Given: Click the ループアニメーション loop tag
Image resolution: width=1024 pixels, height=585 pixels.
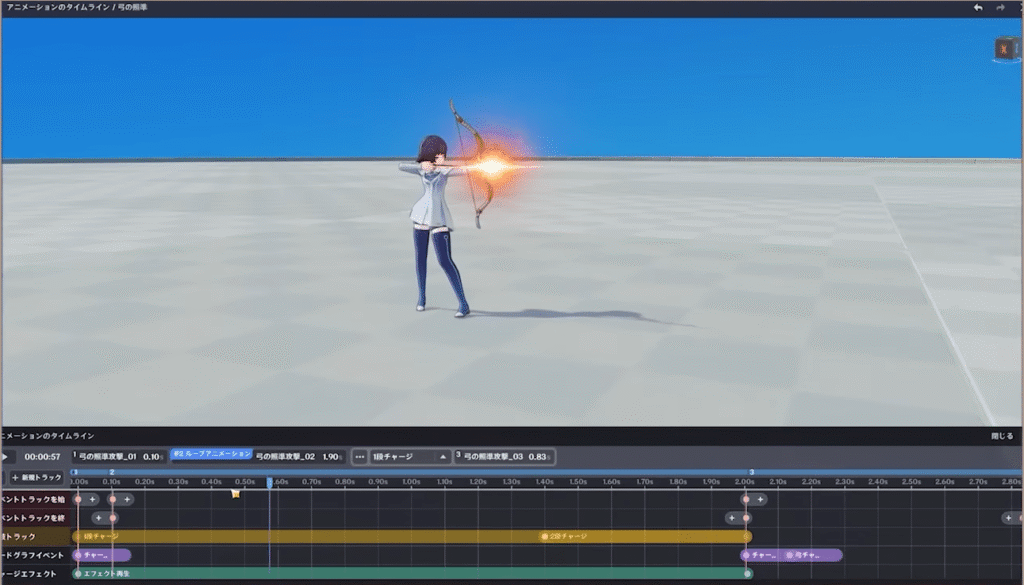Looking at the screenshot, I should 211,453.
